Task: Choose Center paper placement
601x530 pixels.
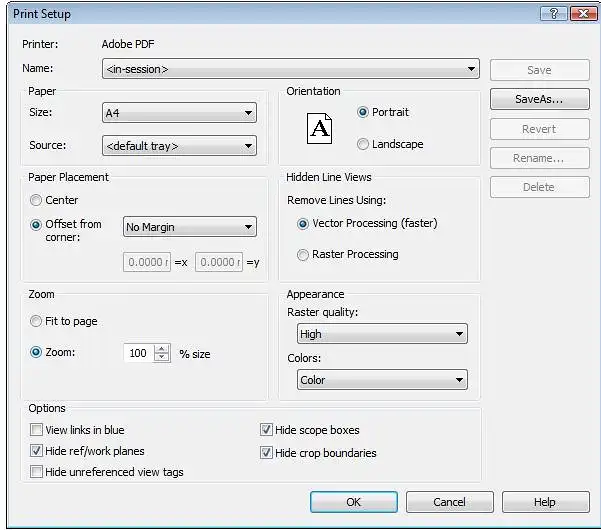Action: coord(37,200)
